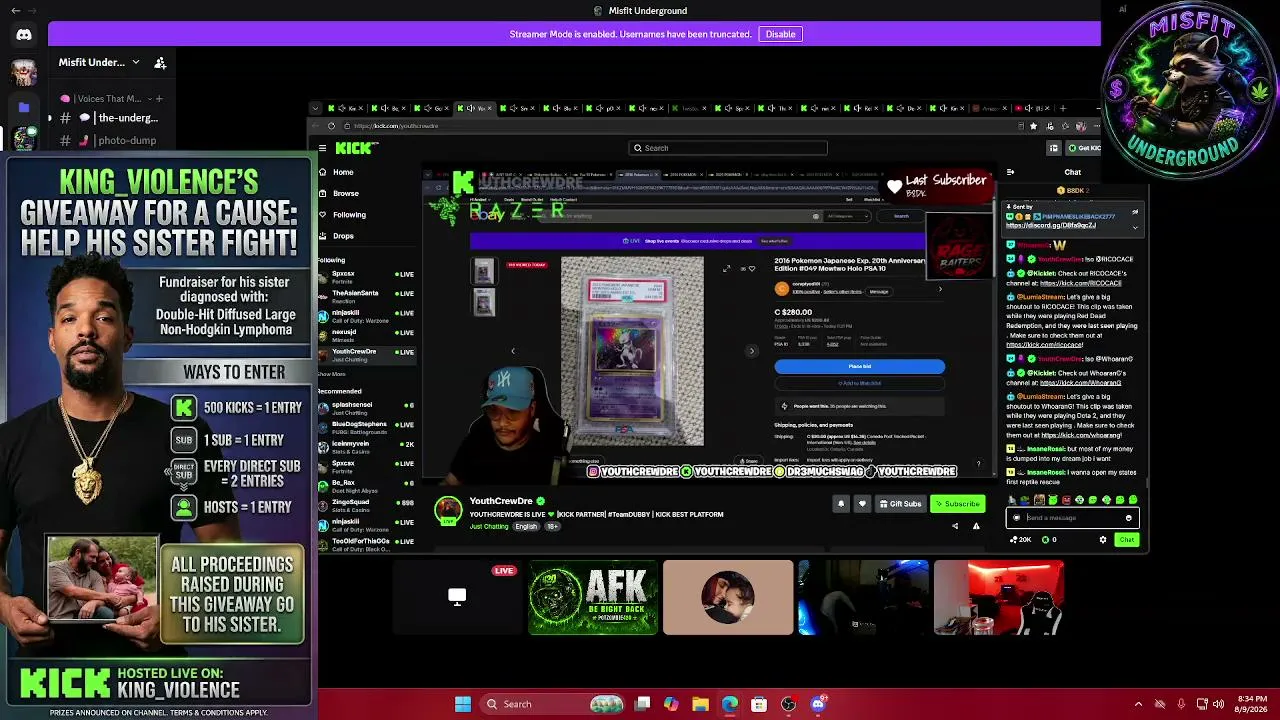Toggle follow heart for YouthCrewDre

[862, 504]
